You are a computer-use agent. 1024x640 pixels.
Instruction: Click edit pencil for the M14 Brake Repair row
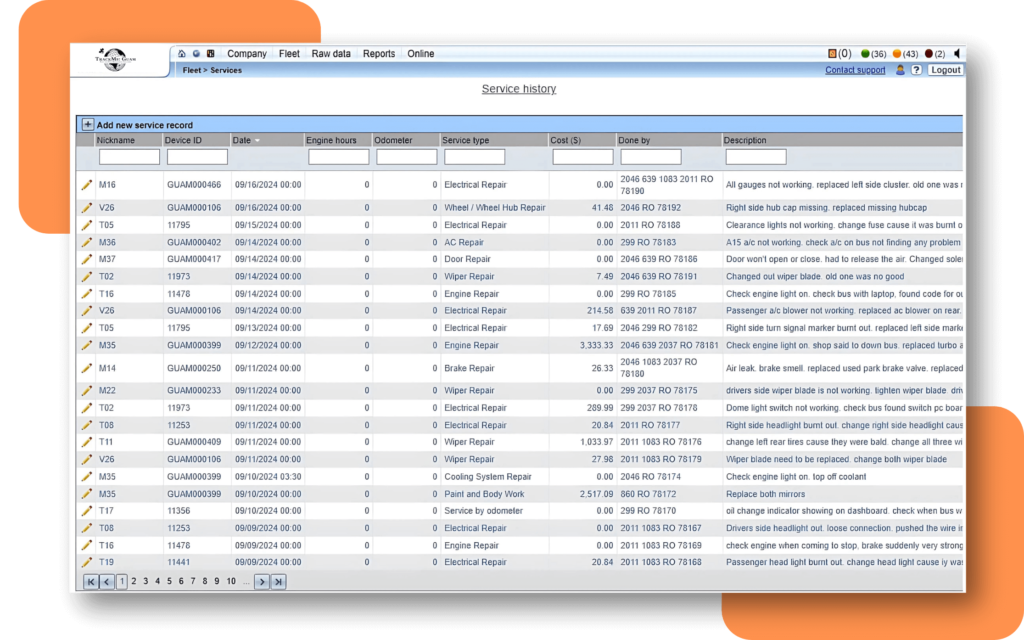tap(87, 368)
